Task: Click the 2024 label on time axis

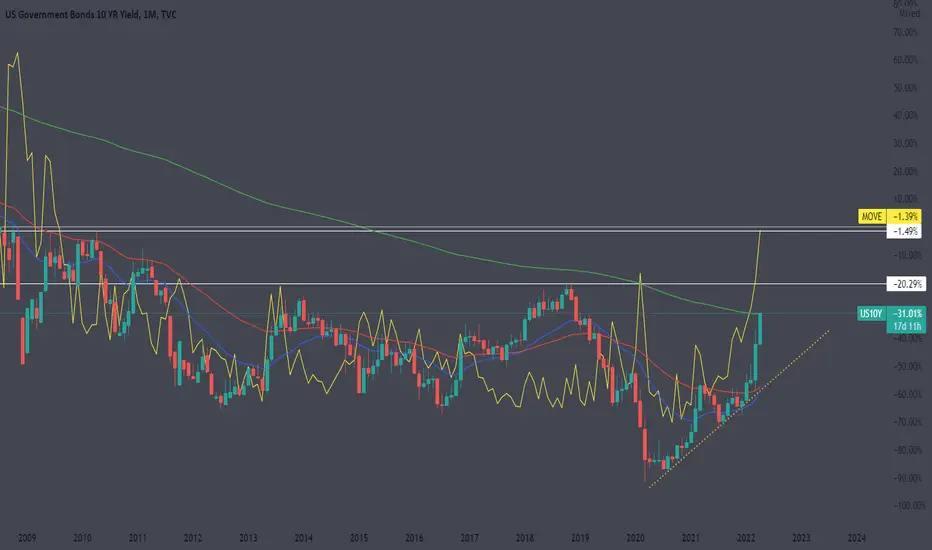Action: [856, 538]
